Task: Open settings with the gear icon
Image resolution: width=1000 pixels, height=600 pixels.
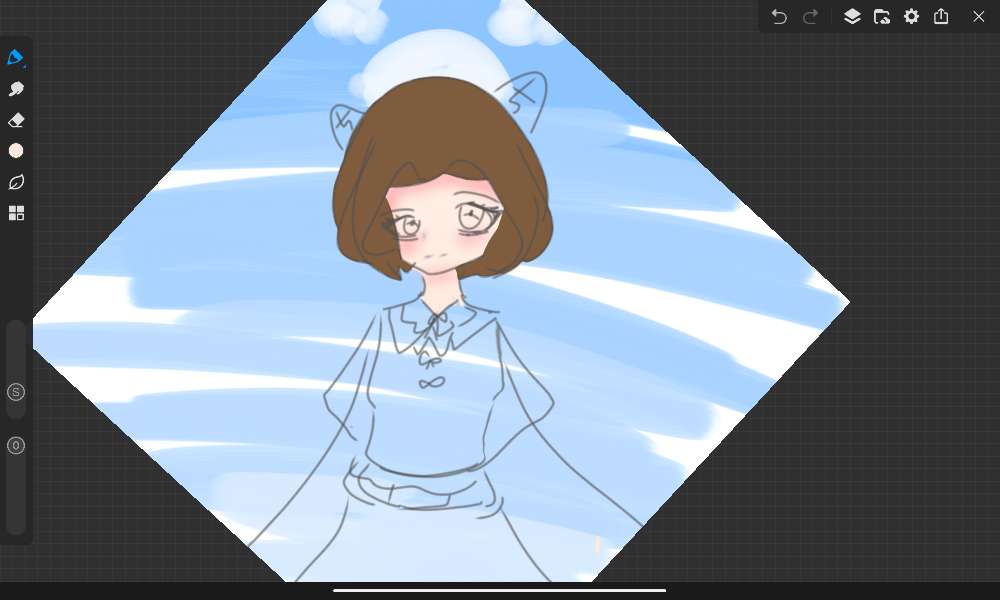Action: 911,17
